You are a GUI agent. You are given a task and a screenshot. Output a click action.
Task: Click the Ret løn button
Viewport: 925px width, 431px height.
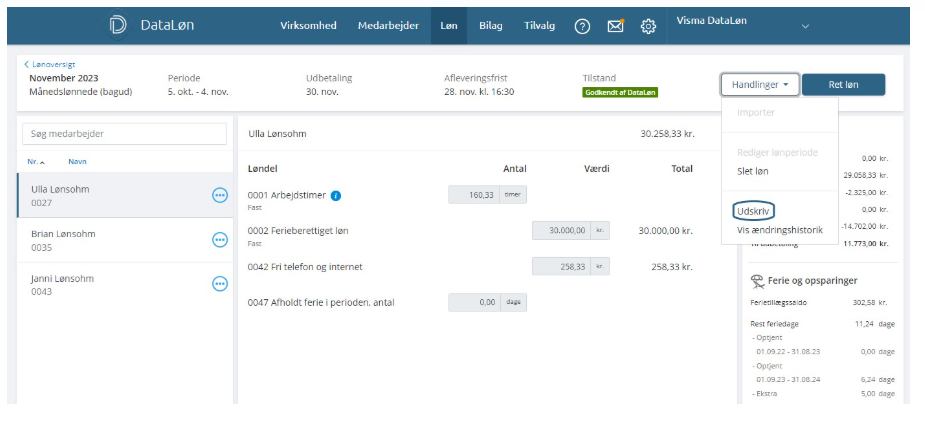coord(843,85)
